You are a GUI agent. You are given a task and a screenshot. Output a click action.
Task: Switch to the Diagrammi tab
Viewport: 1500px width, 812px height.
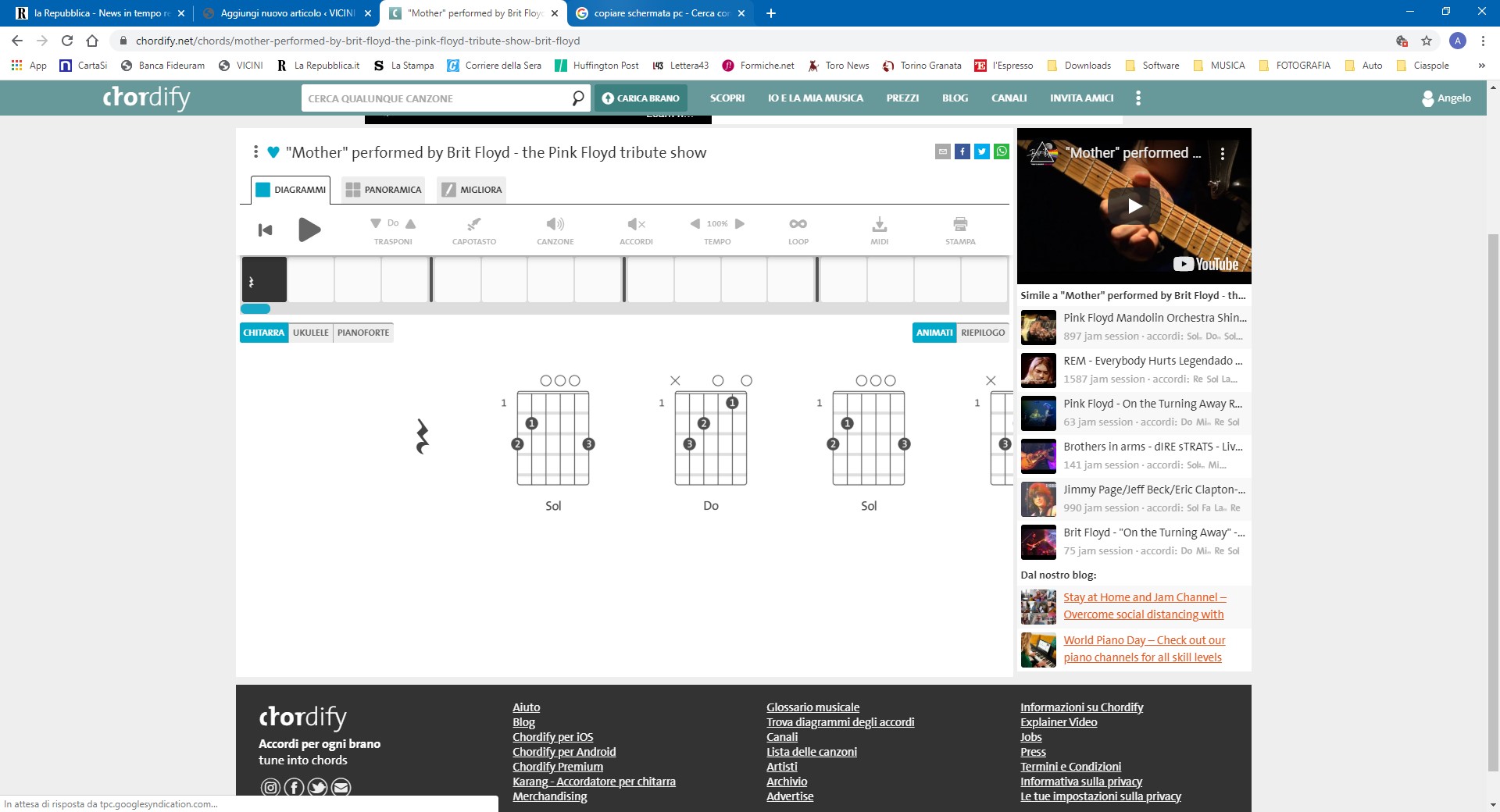pyautogui.click(x=291, y=190)
